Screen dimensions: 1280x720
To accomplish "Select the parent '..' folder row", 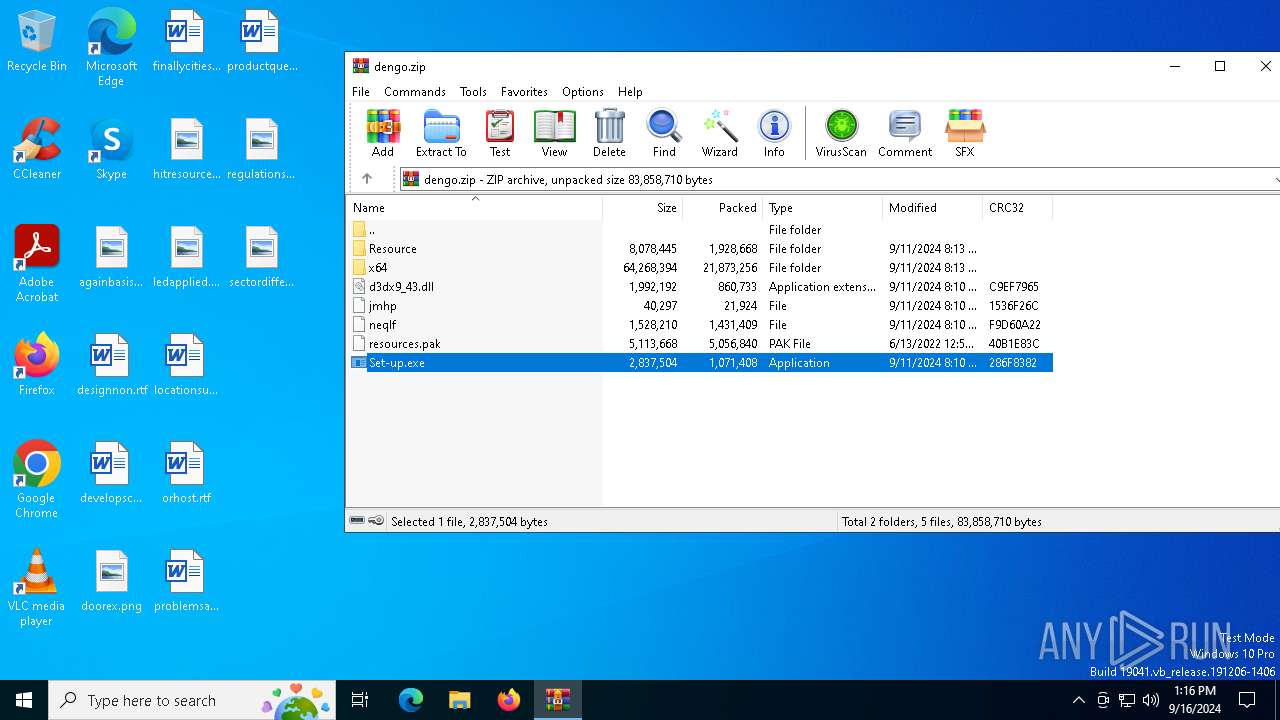I will [x=700, y=230].
